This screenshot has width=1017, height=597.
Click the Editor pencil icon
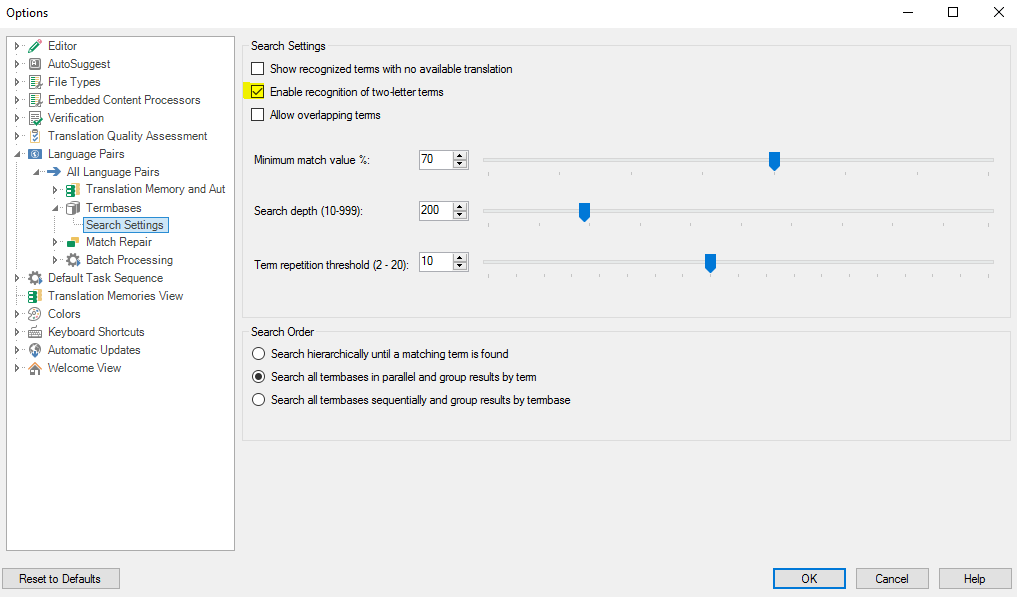pyautogui.click(x=35, y=46)
